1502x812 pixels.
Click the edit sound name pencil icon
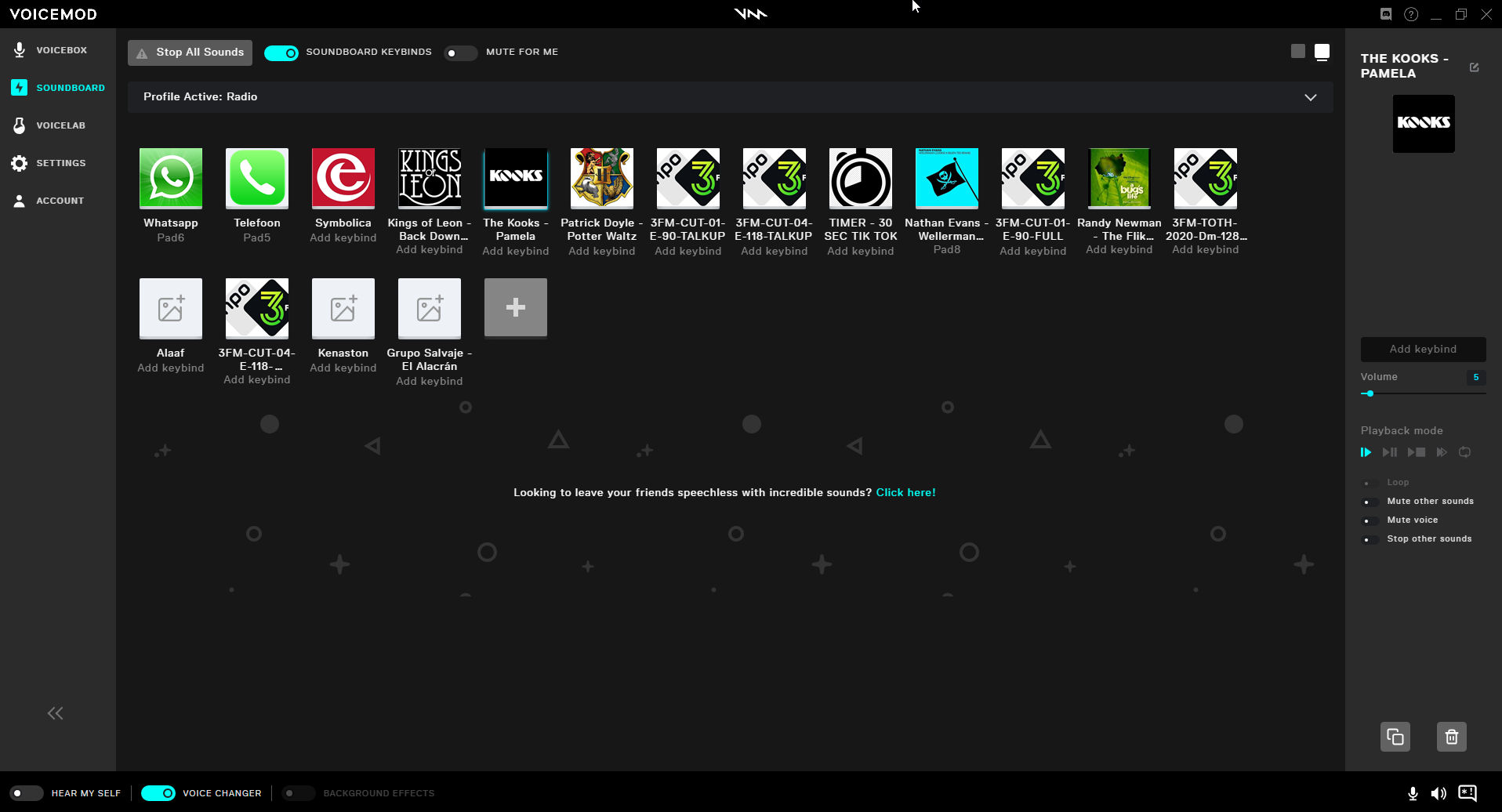tap(1474, 67)
